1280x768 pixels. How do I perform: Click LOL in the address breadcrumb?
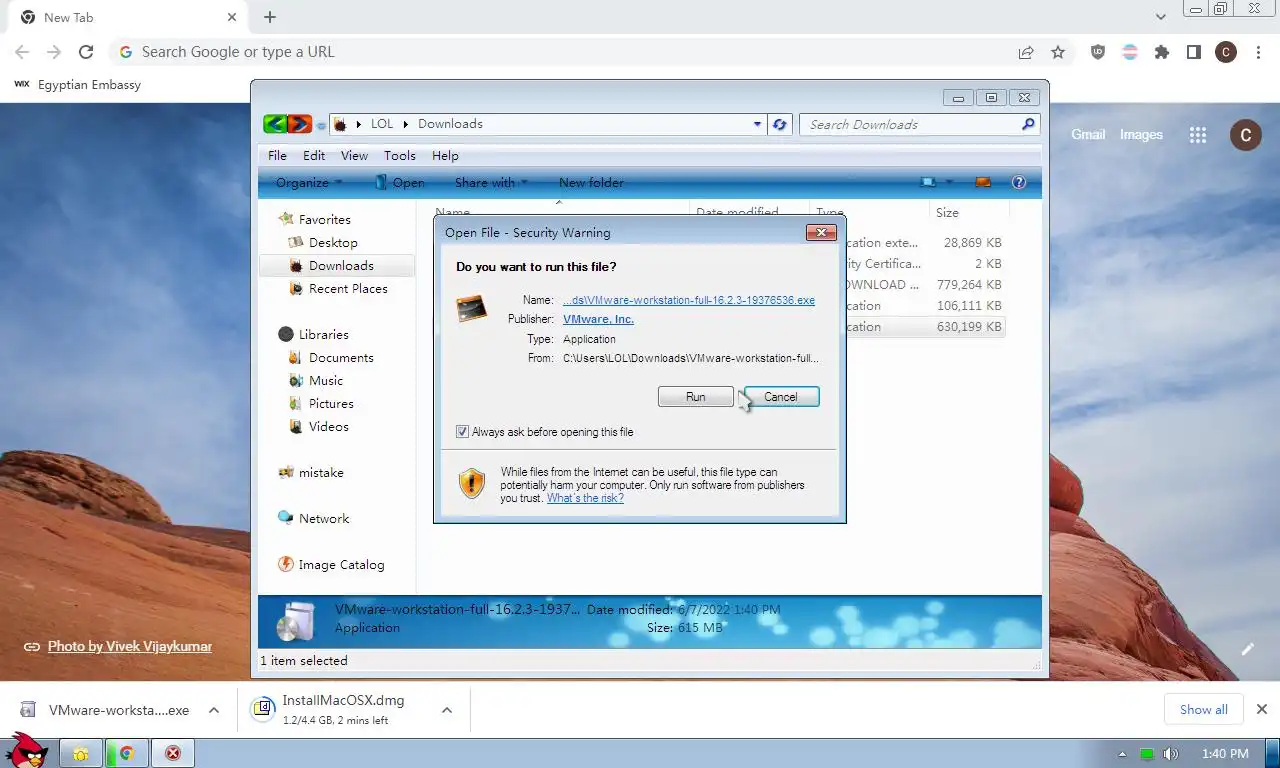click(382, 124)
